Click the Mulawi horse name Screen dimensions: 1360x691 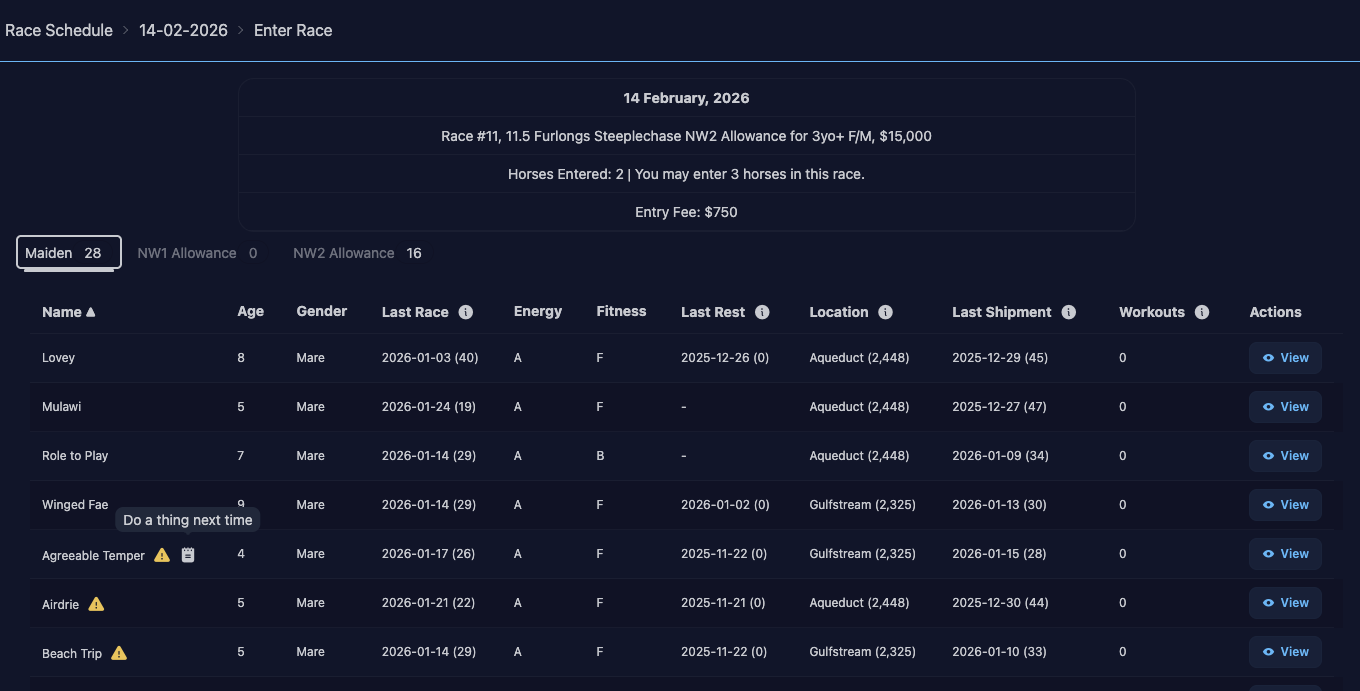(x=59, y=407)
